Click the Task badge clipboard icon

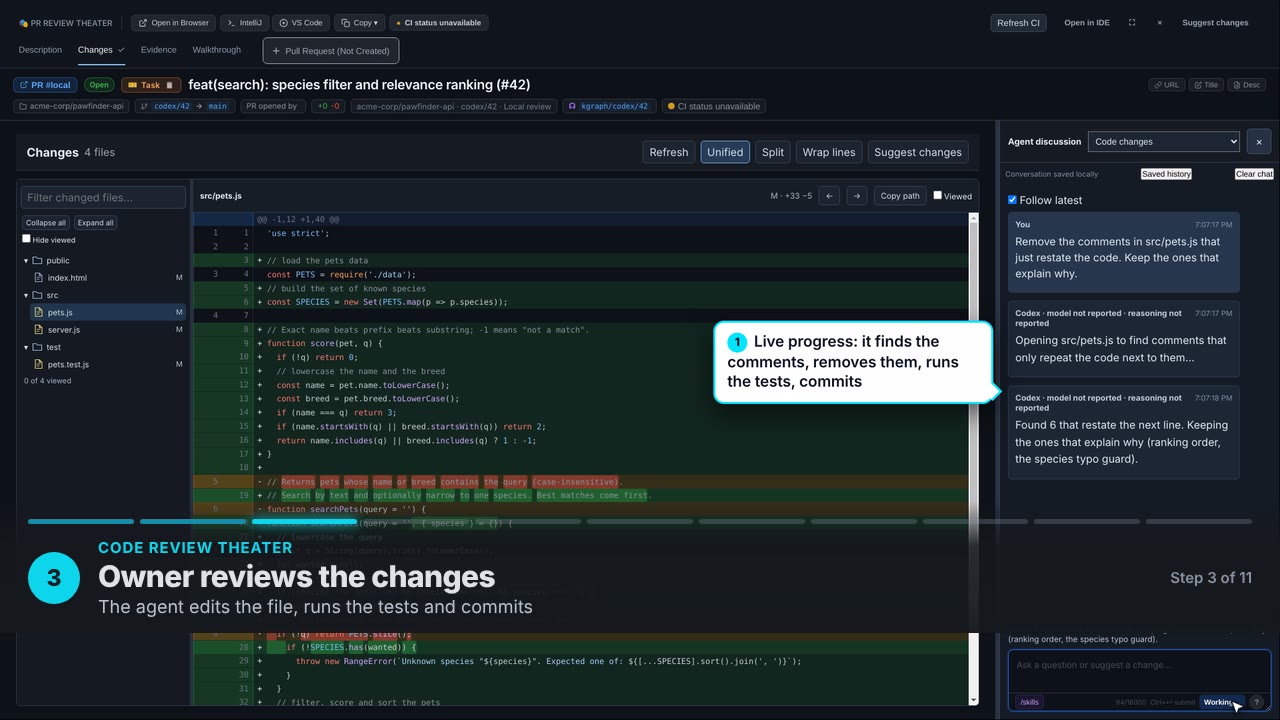[x=169, y=86]
